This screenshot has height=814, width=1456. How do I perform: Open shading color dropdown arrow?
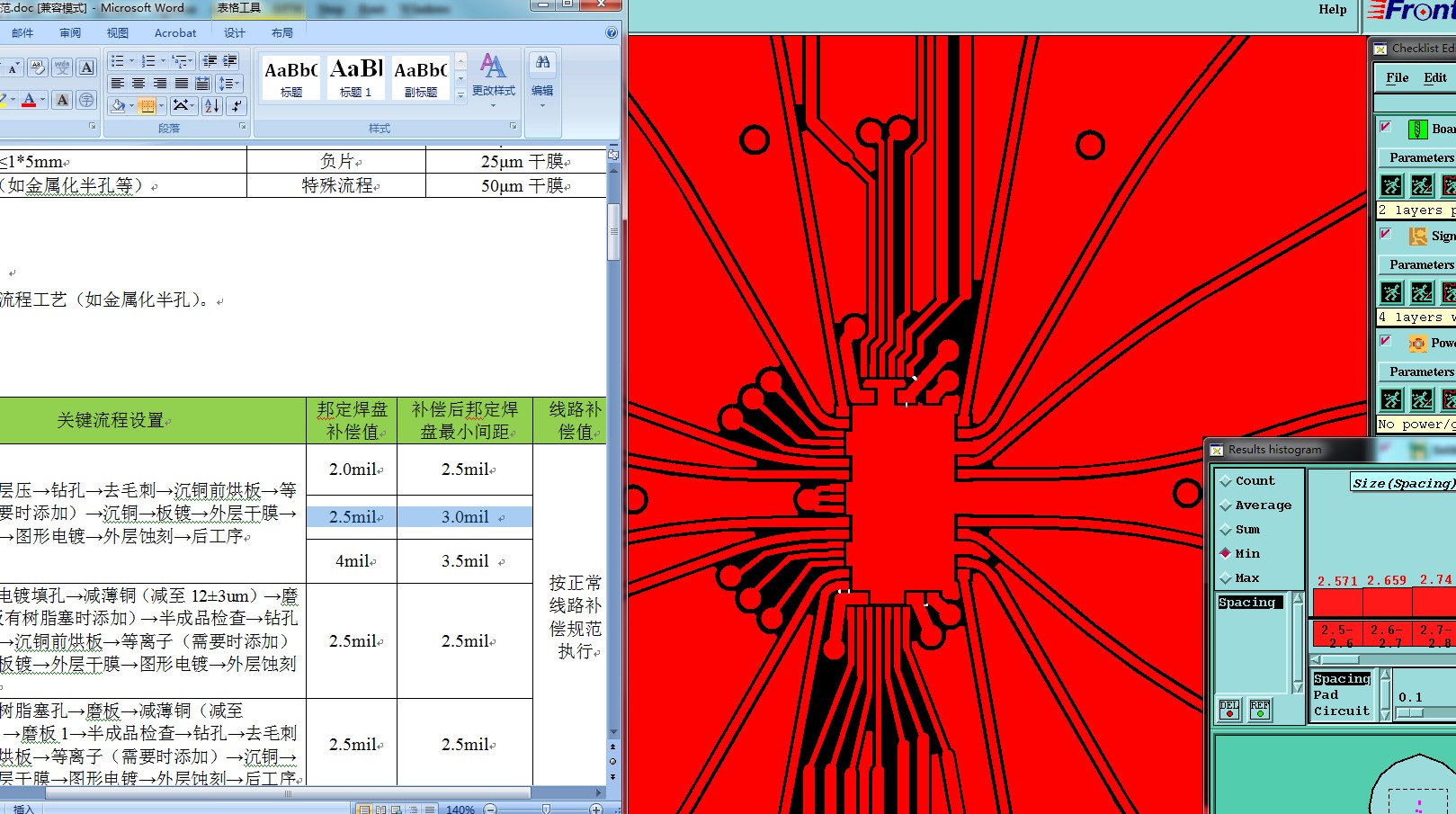pos(131,106)
